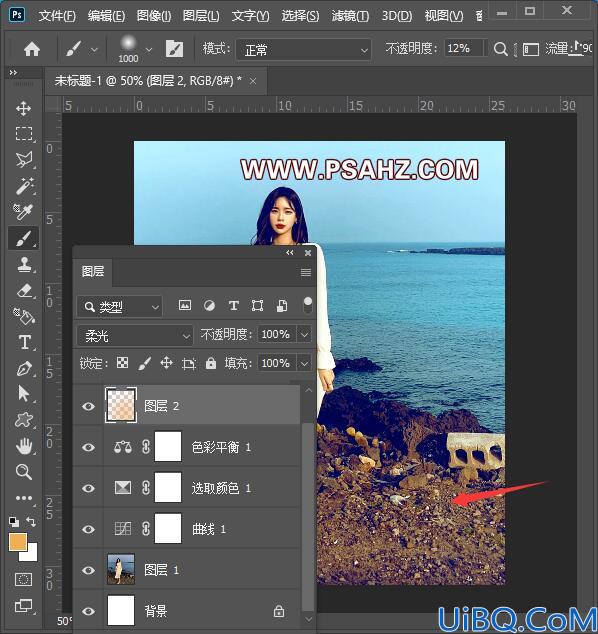The width and height of the screenshot is (598, 634).
Task: Select the Hand tool
Action: (24, 446)
